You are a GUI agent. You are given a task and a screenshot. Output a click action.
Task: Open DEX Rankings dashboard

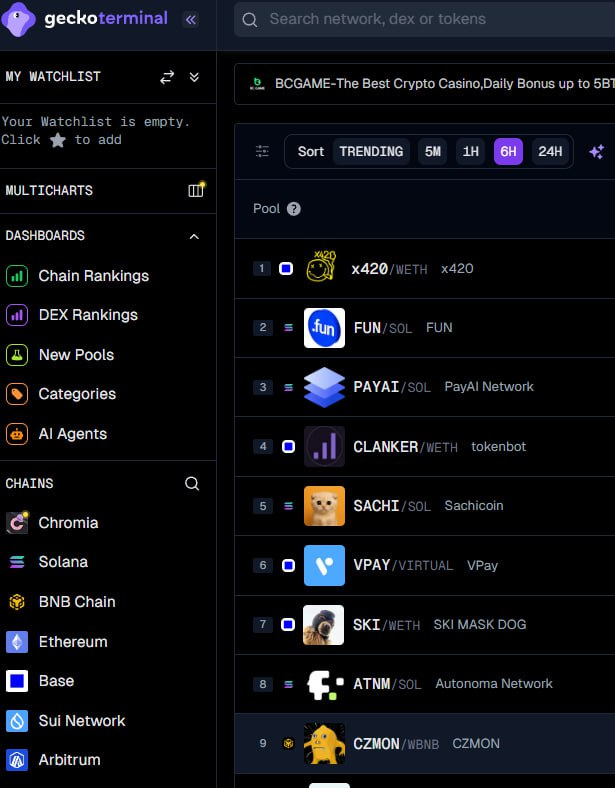(88, 315)
